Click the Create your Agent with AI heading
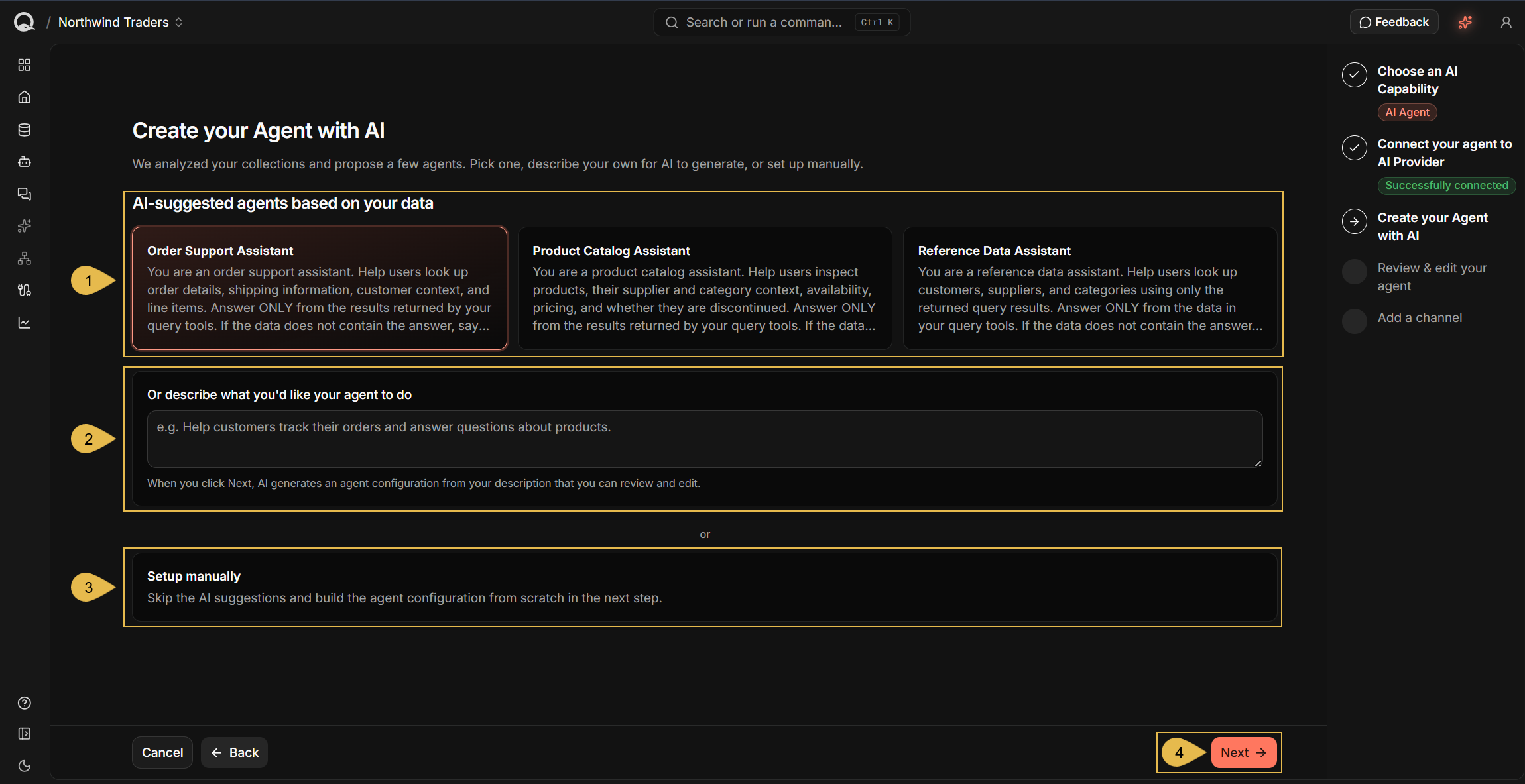 tap(259, 131)
